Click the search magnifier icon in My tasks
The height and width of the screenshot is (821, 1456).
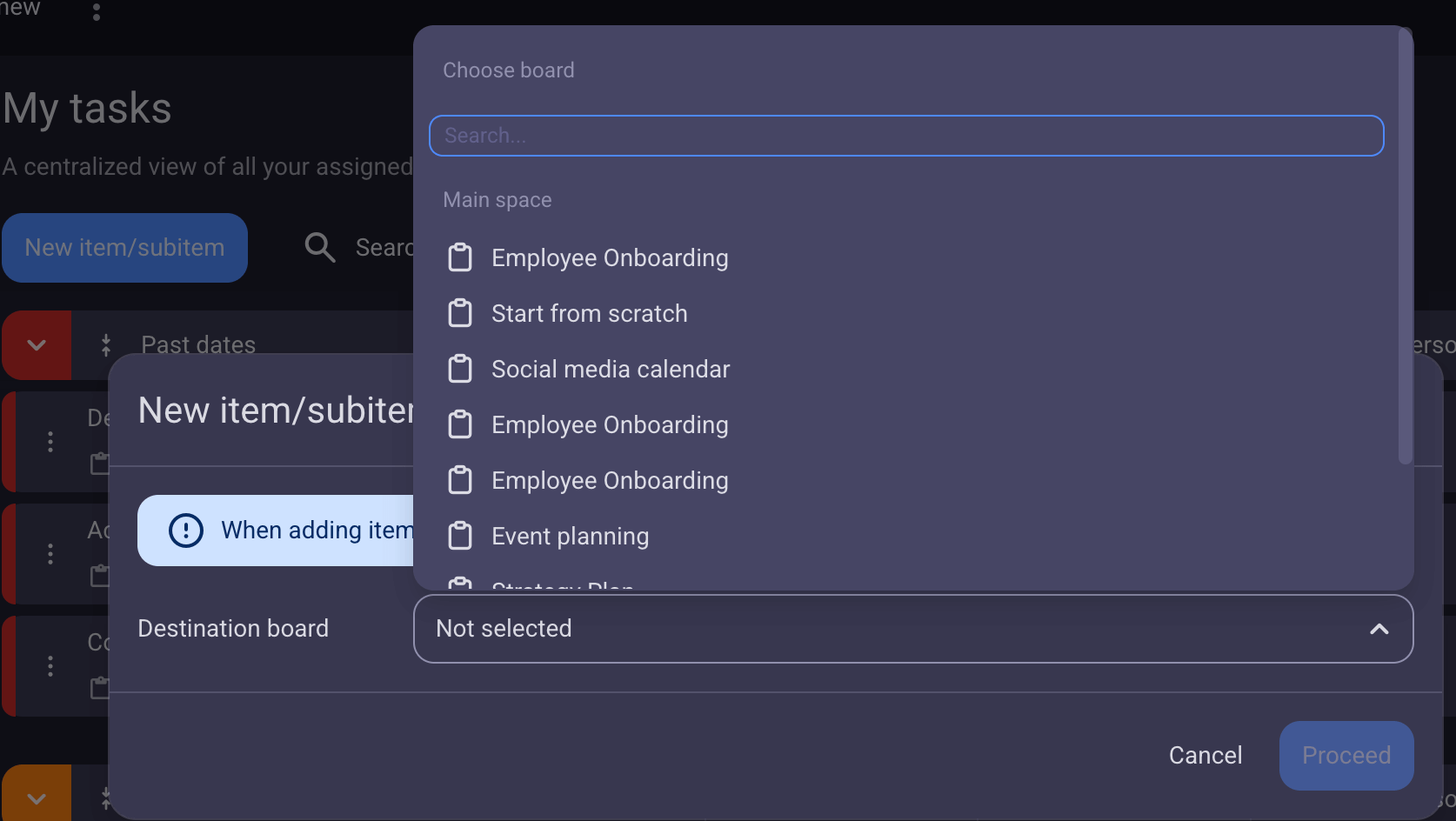tap(320, 248)
